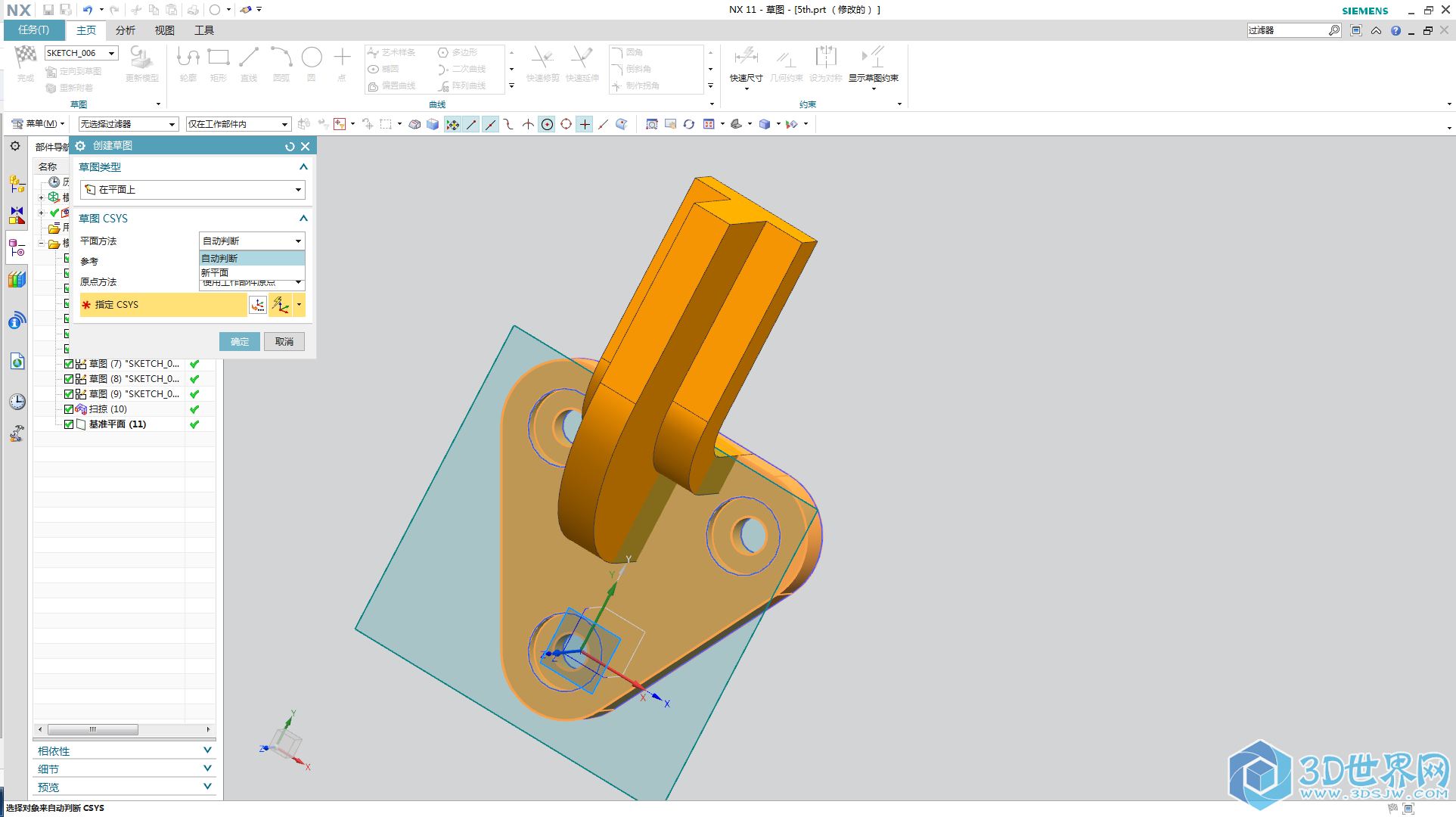This screenshot has width=1456, height=817.
Task: Toggle checkbox for 扫掠 (10) feature
Action: tap(69, 409)
